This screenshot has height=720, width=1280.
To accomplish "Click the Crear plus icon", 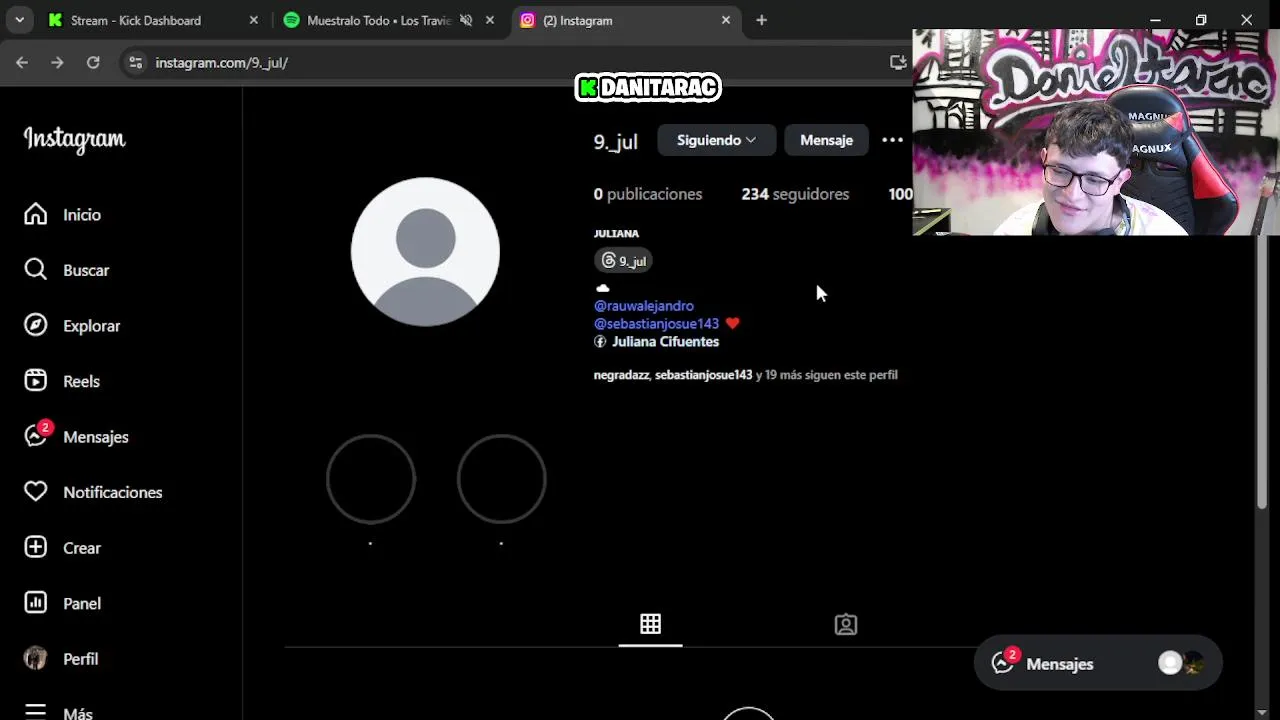I will [36, 547].
